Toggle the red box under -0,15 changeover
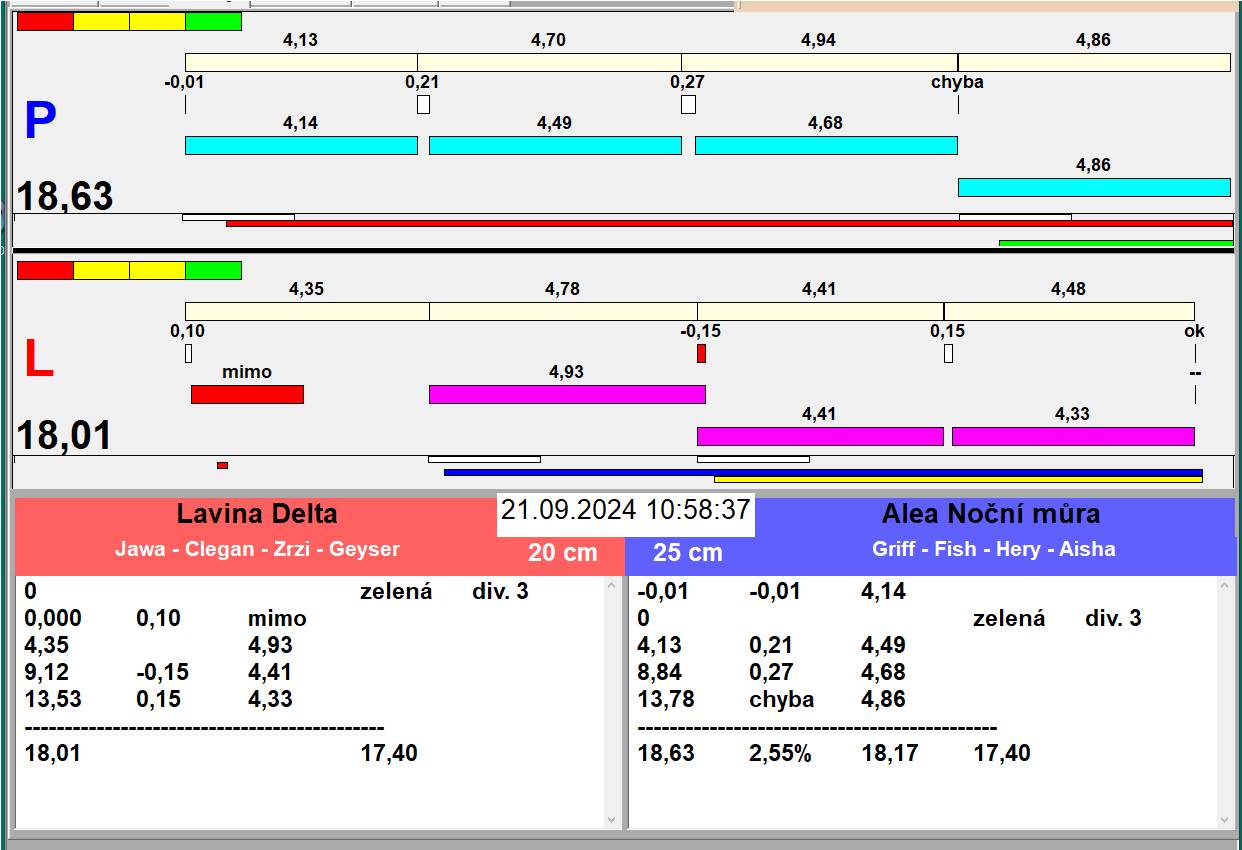Image resolution: width=1242 pixels, height=850 pixels. pos(701,354)
